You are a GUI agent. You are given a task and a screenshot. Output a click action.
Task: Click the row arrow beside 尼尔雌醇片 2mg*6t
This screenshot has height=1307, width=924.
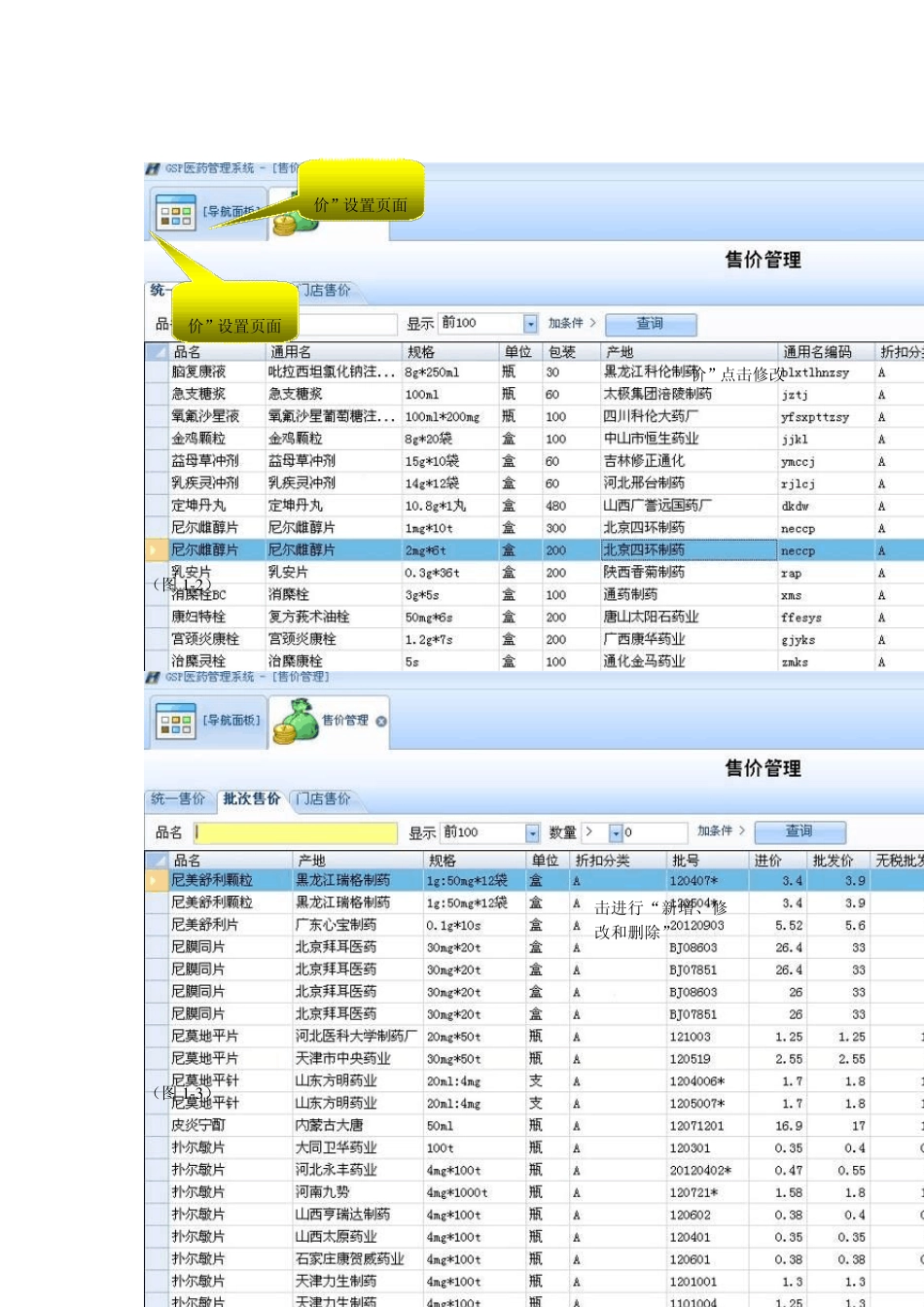pyautogui.click(x=155, y=550)
